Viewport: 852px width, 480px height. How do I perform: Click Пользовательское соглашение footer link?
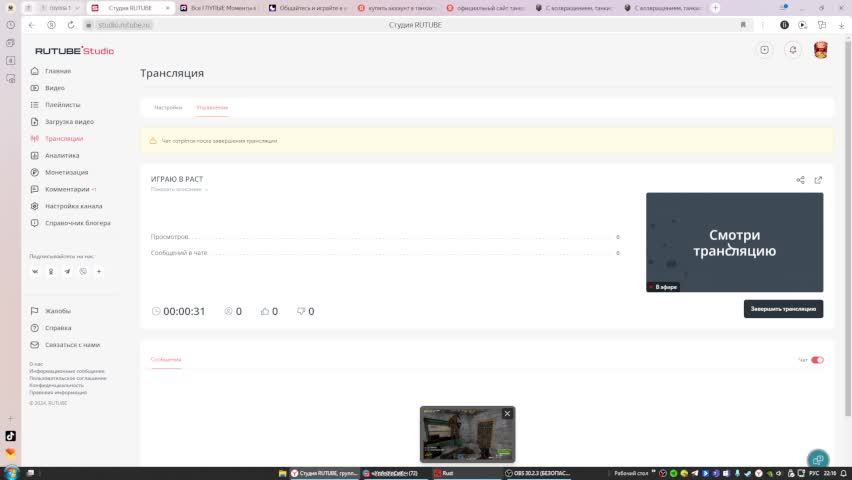(x=68, y=378)
